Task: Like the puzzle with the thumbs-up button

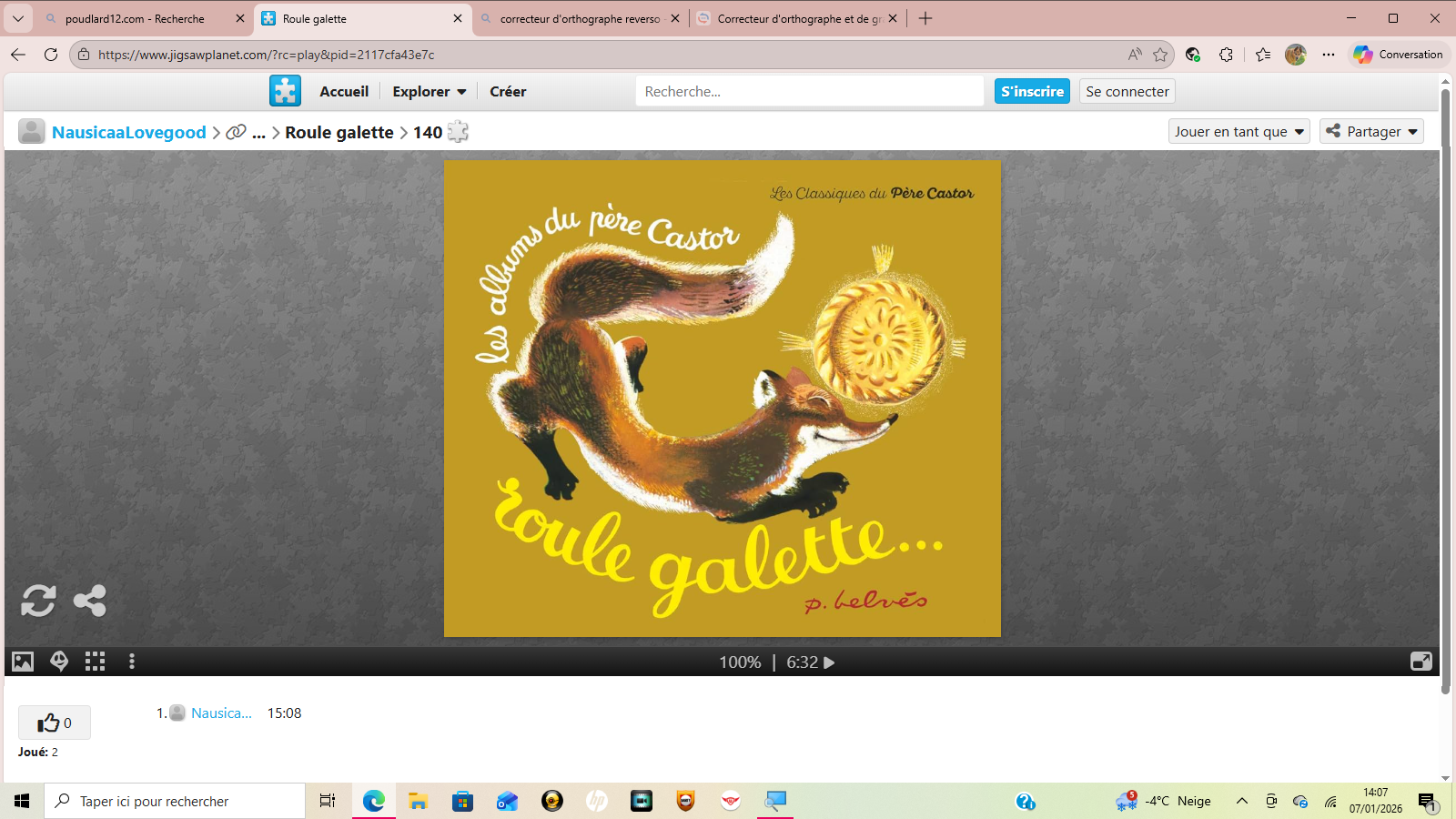Action: coord(55,723)
